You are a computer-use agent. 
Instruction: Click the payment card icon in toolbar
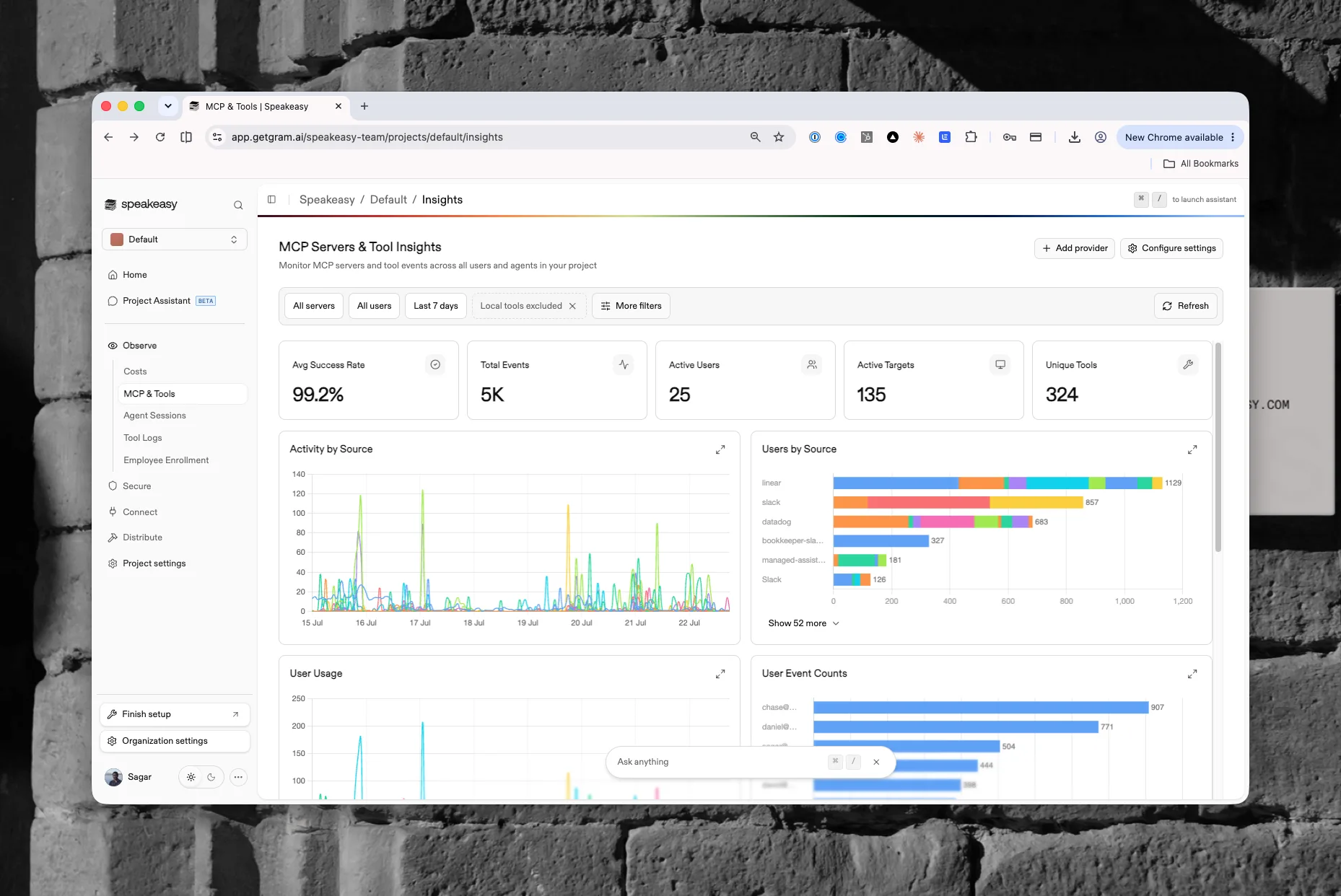click(x=1036, y=137)
